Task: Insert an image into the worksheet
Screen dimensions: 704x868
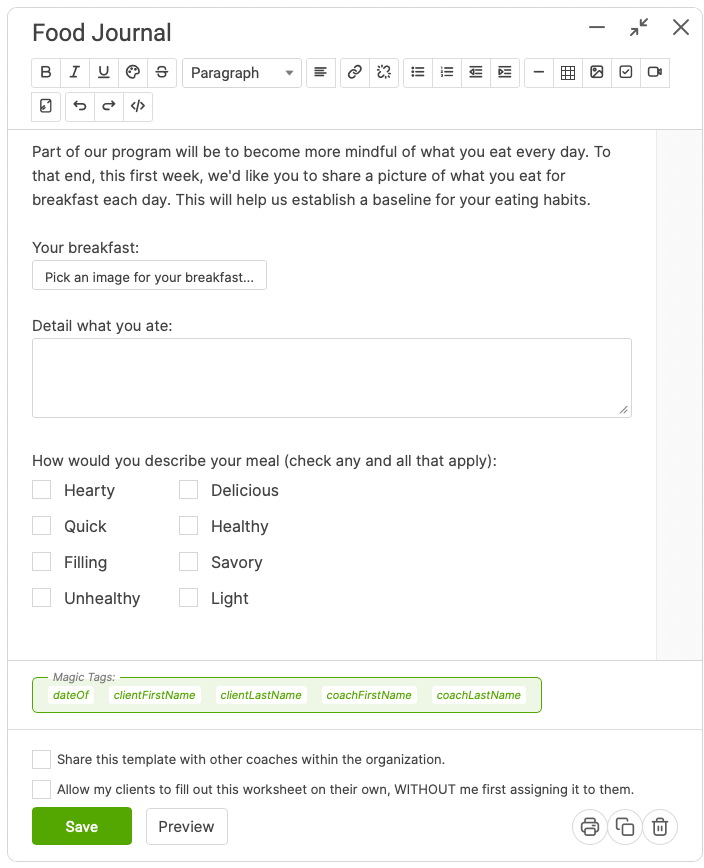Action: pyautogui.click(x=597, y=72)
